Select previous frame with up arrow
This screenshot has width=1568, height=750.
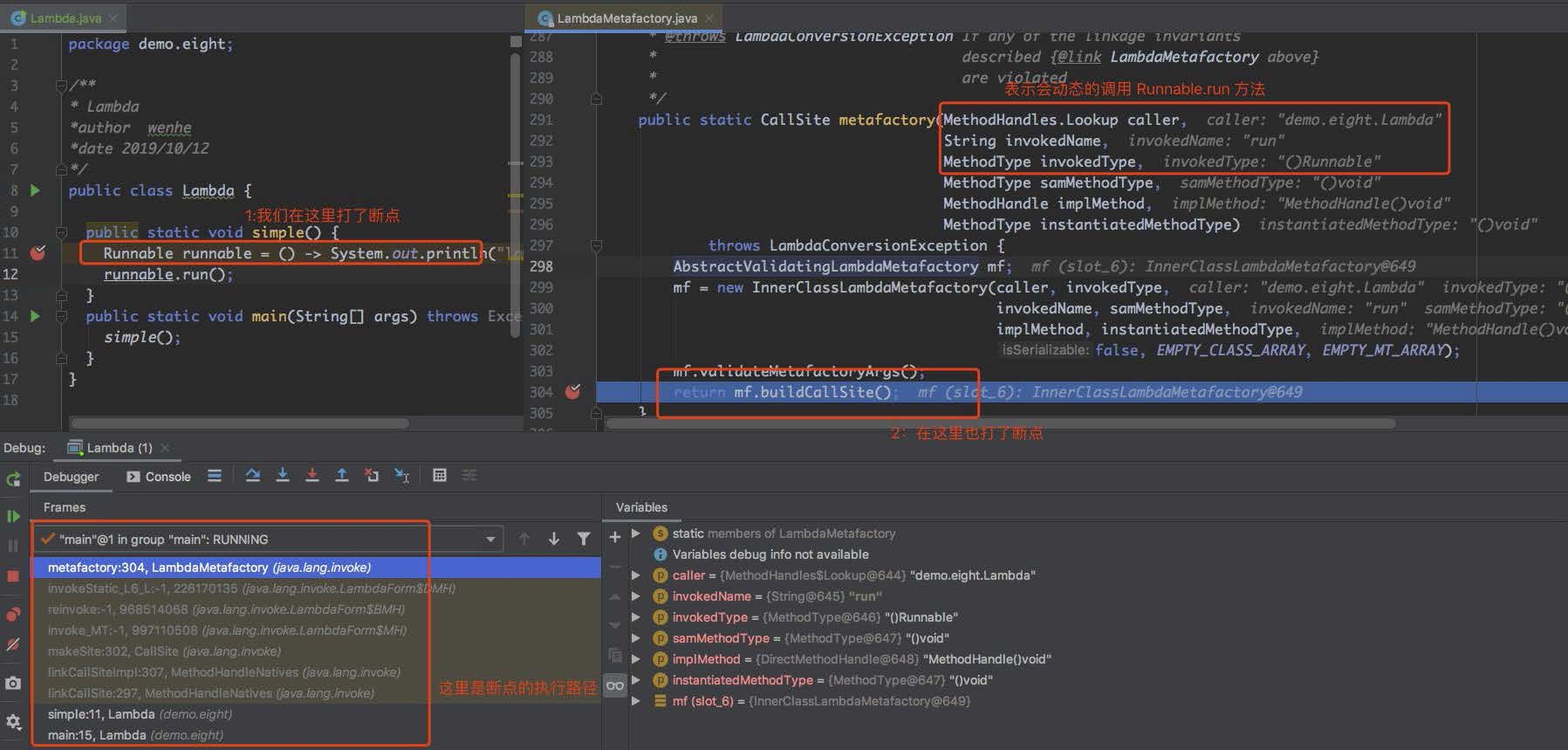point(524,539)
